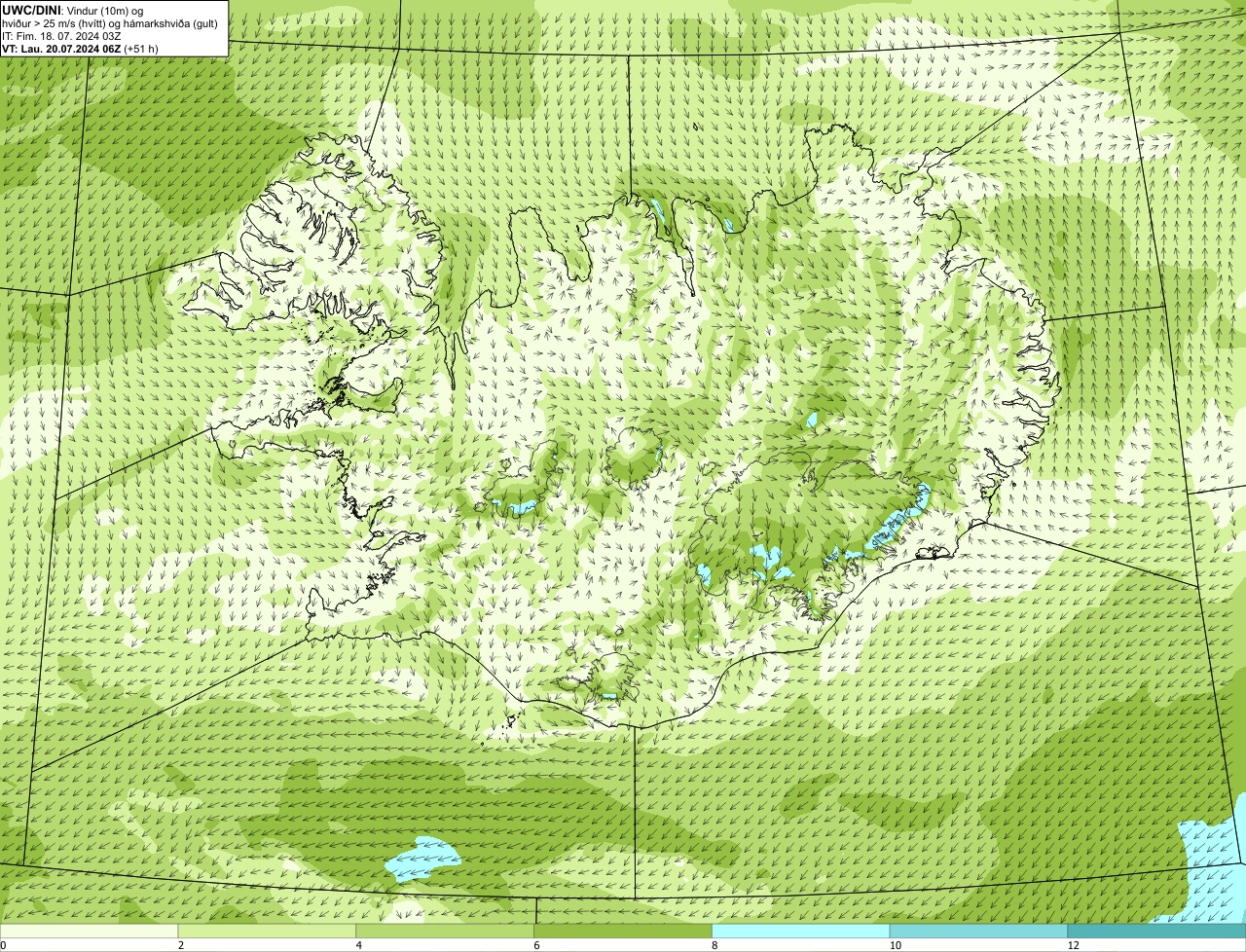Image resolution: width=1246 pixels, height=952 pixels.
Task: Click the colorbar segment above 12 m/s
Action: coord(1156,932)
